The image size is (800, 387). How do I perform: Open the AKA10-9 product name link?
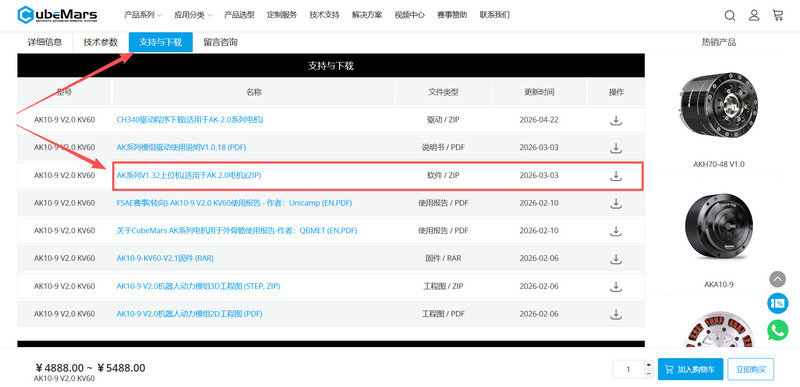[x=718, y=284]
